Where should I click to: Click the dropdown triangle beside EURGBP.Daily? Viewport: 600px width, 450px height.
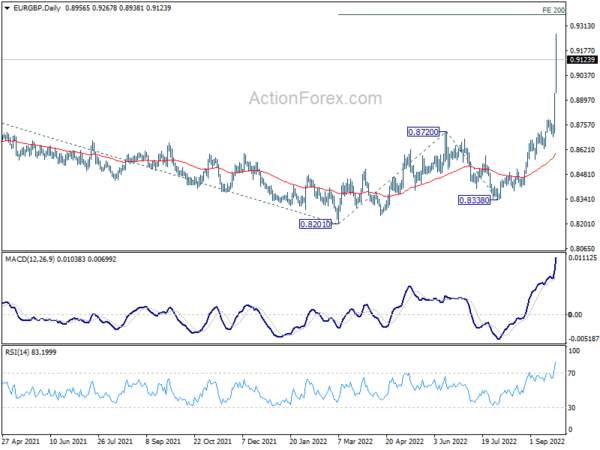7,8
